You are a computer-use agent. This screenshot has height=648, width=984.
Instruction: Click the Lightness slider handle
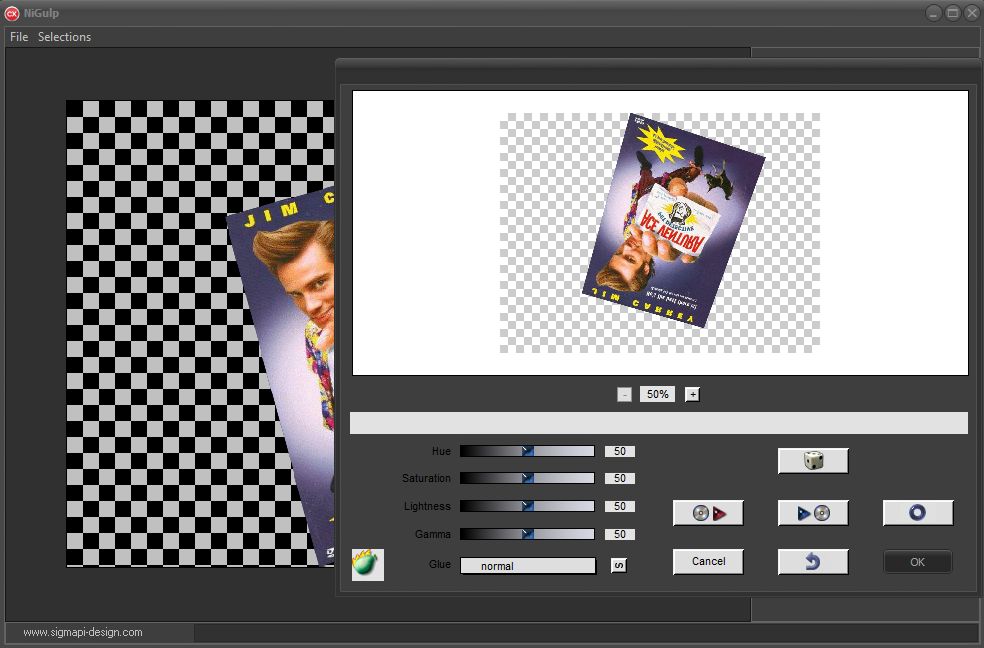pos(528,506)
